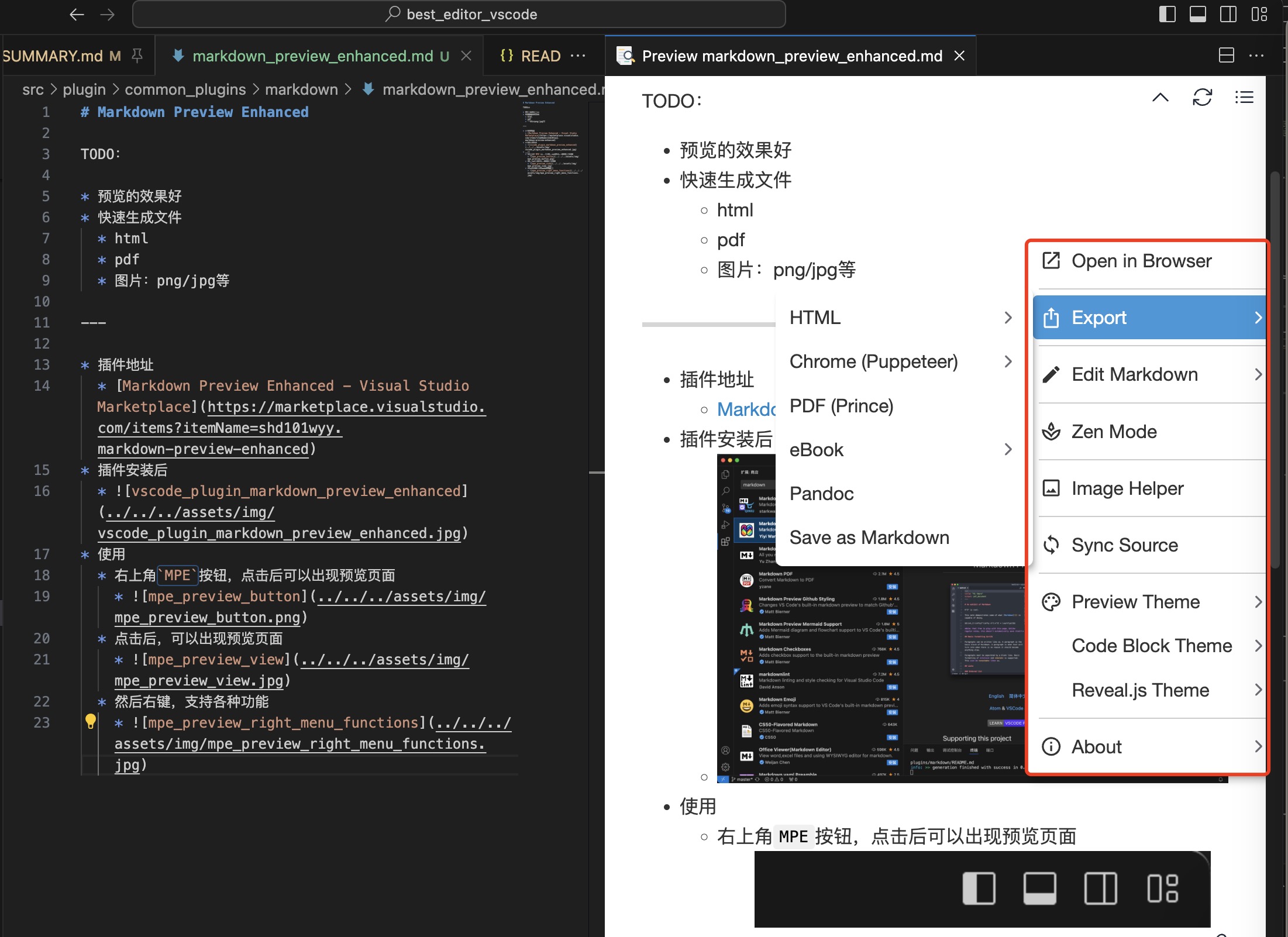1288x937 pixels.
Task: Go forward with the right arrow
Action: point(108,14)
